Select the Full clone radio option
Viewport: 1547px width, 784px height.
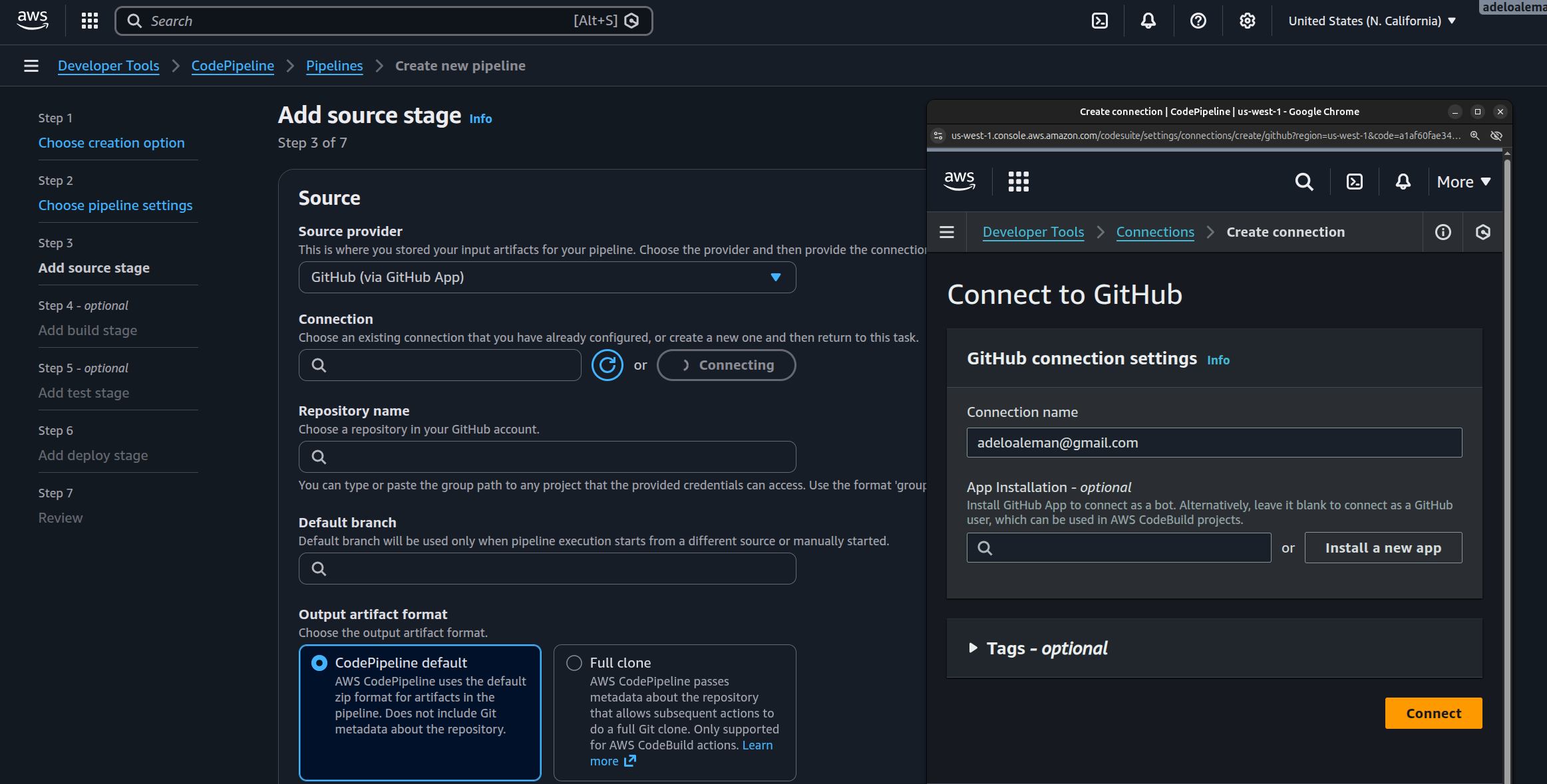coord(574,663)
